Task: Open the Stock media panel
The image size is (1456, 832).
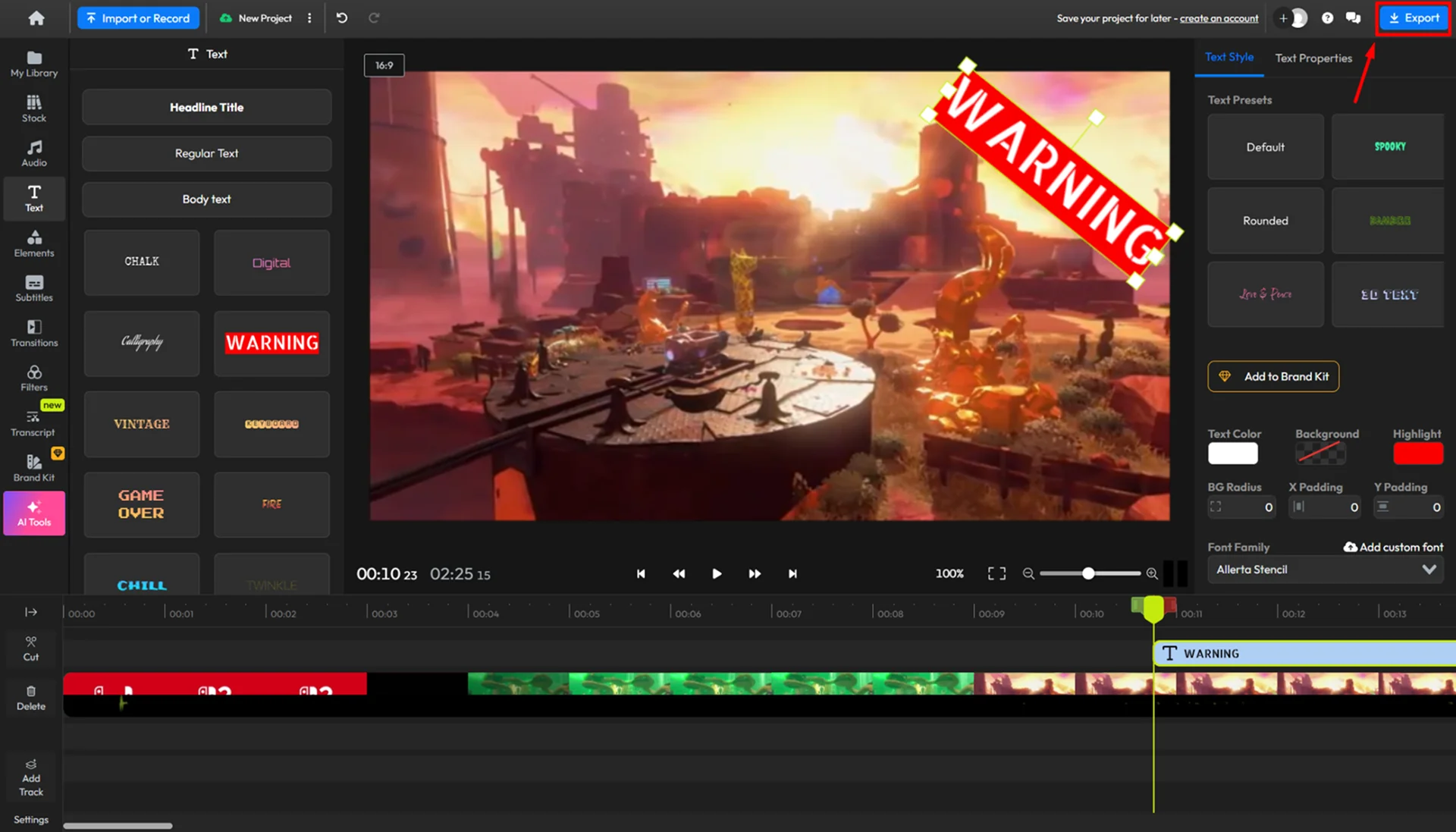Action: pos(34,108)
